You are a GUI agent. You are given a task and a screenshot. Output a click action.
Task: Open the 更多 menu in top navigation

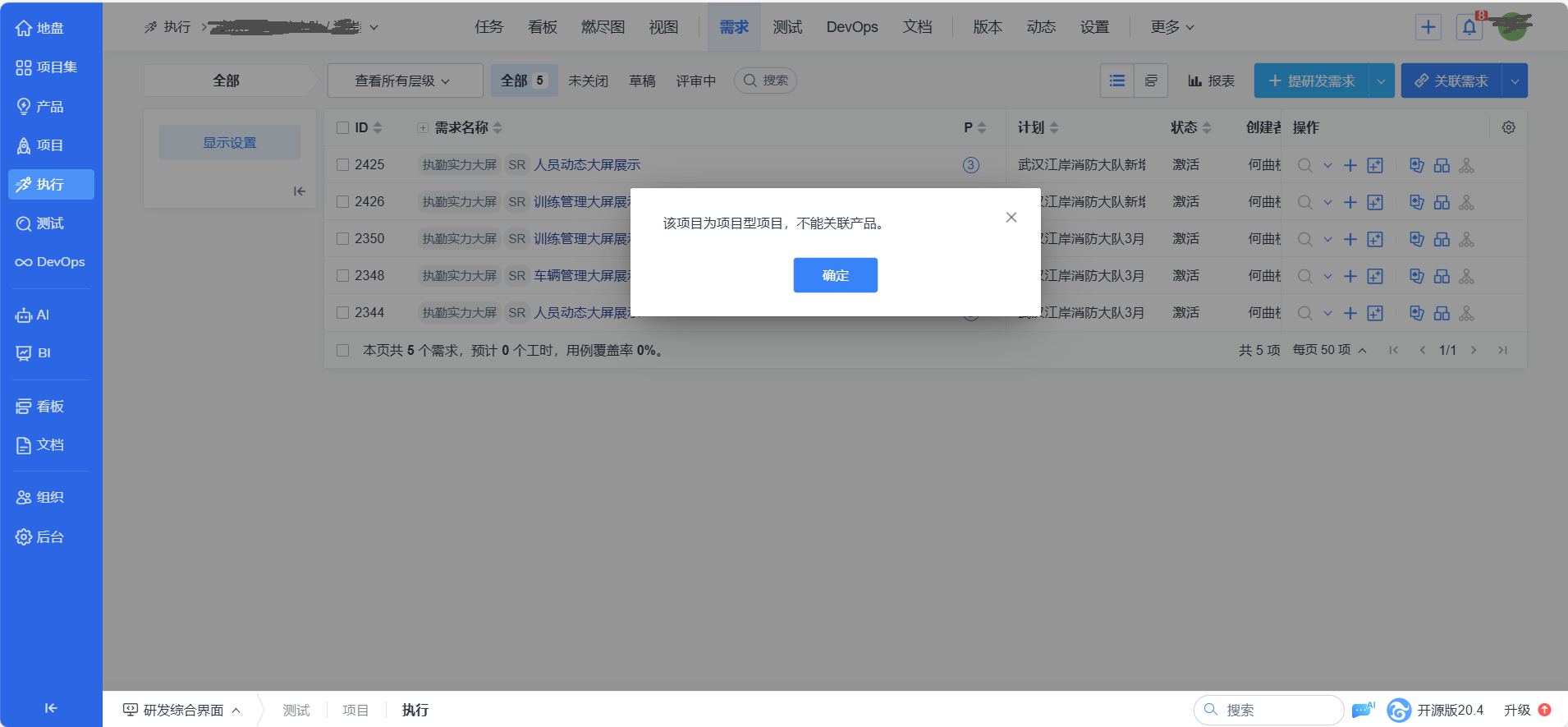click(1171, 27)
